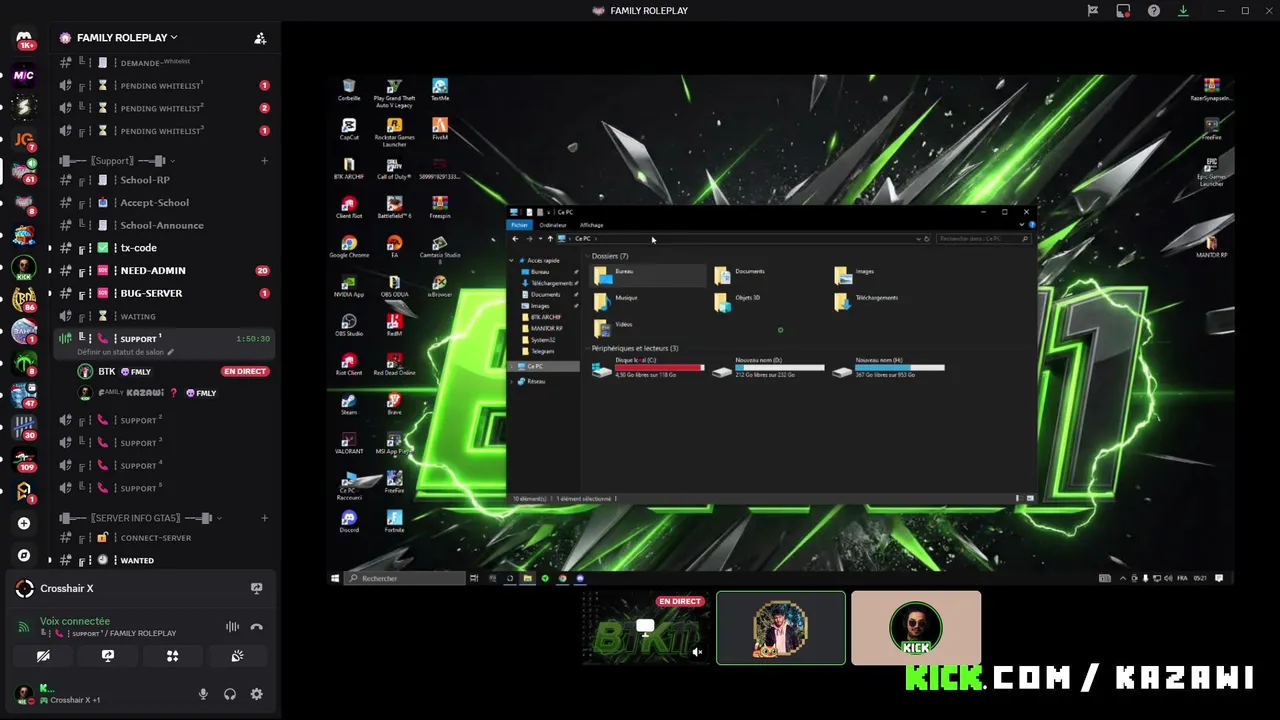Viewport: 1280px width, 720px height.
Task: Select Nouveau nom (H:) drive usage bar
Action: click(899, 368)
